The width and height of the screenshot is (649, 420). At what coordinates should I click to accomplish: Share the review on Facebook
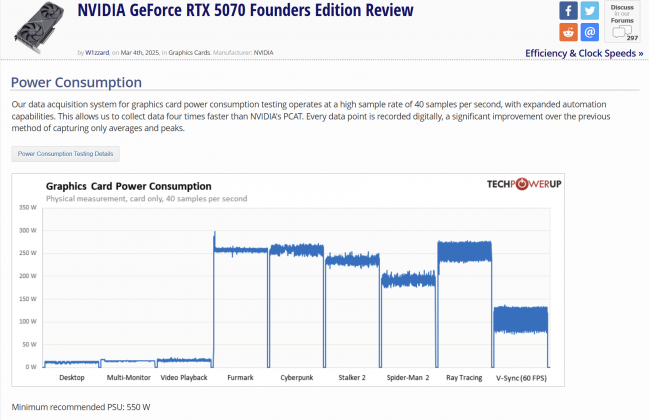pos(568,10)
